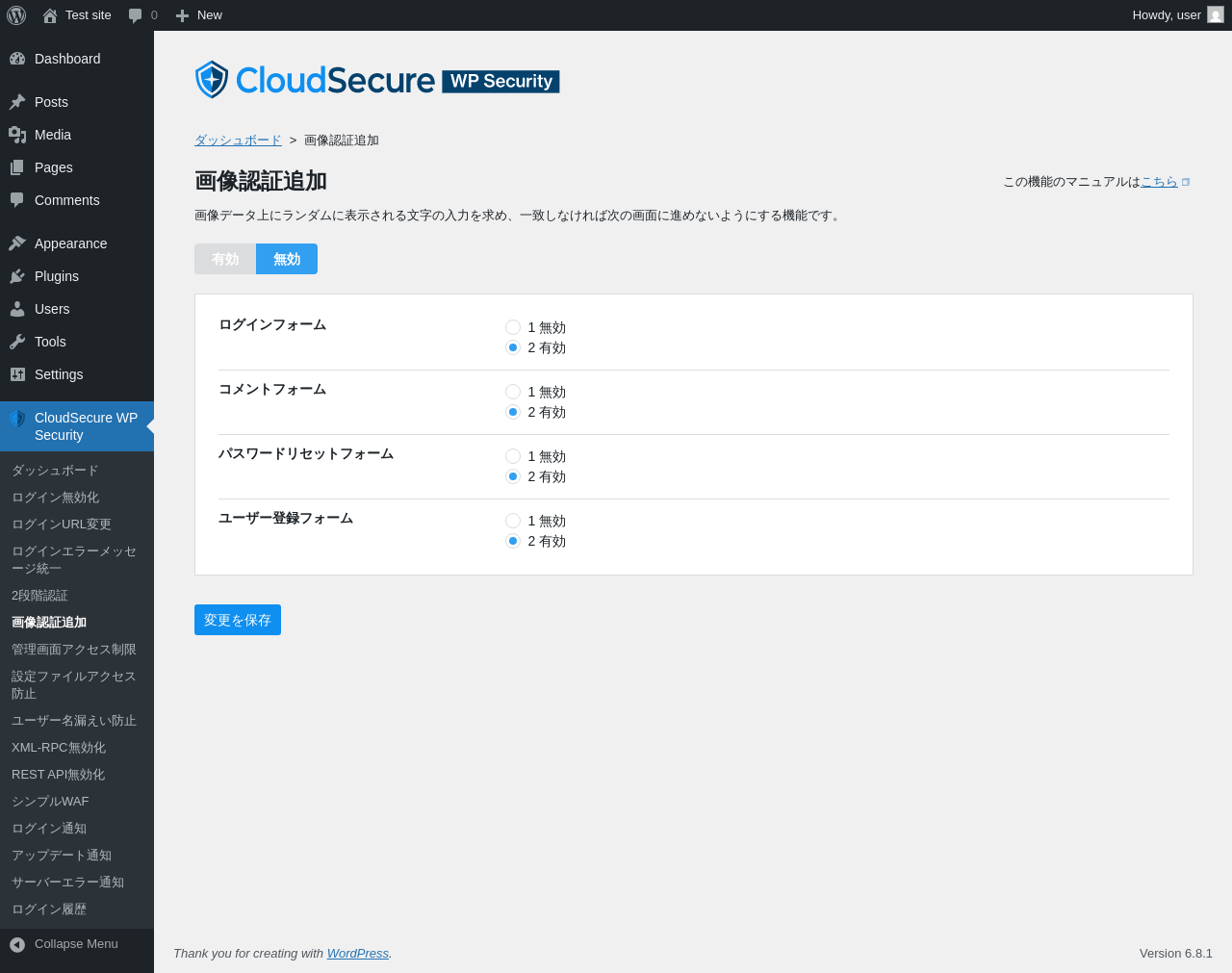Open the manual via こちら link
Image resolution: width=1232 pixels, height=973 pixels.
(1159, 182)
